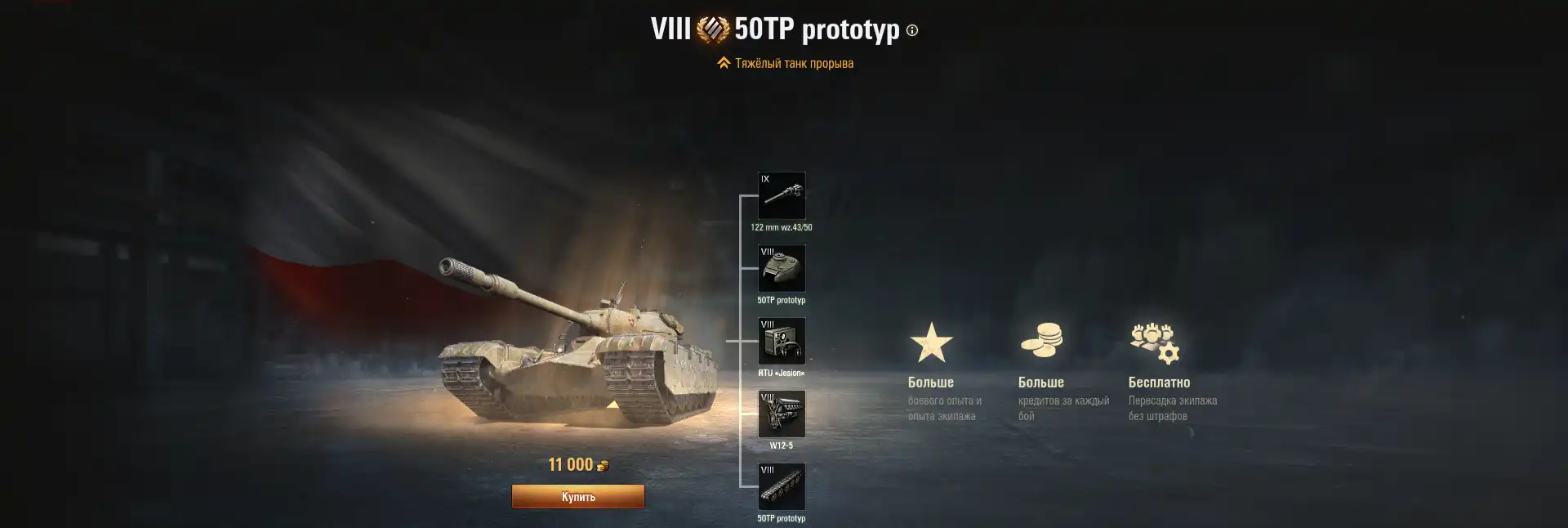Buy the tank with the Купить button
The height and width of the screenshot is (528, 1568).
point(578,496)
